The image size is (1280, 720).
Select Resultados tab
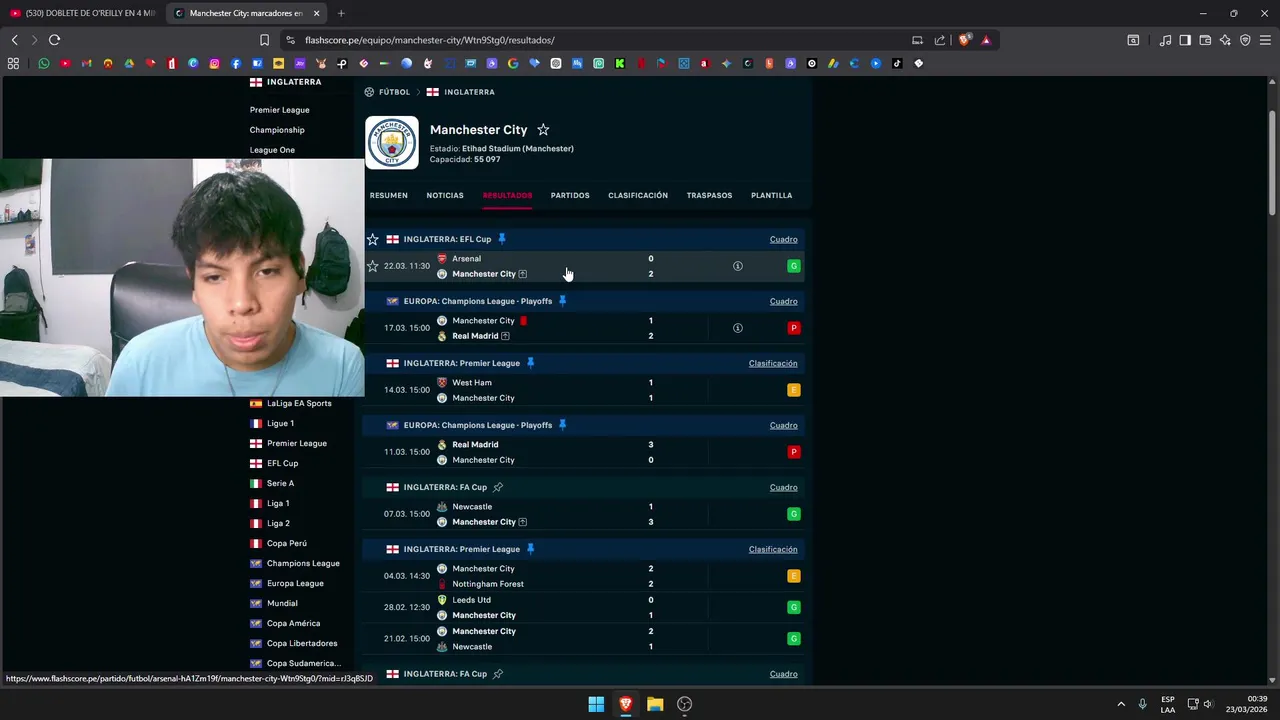pyautogui.click(x=507, y=195)
